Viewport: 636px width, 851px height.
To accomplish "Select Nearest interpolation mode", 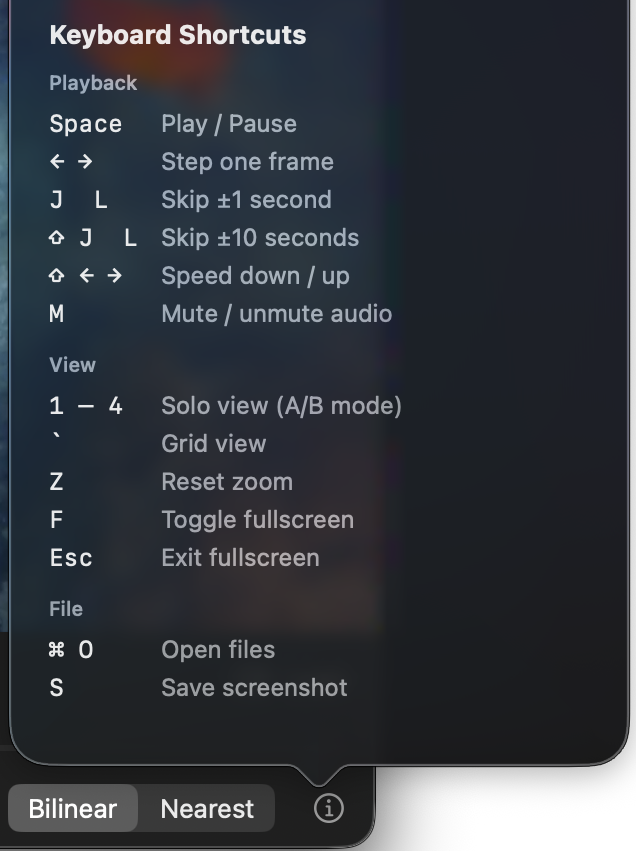I will coord(205,808).
